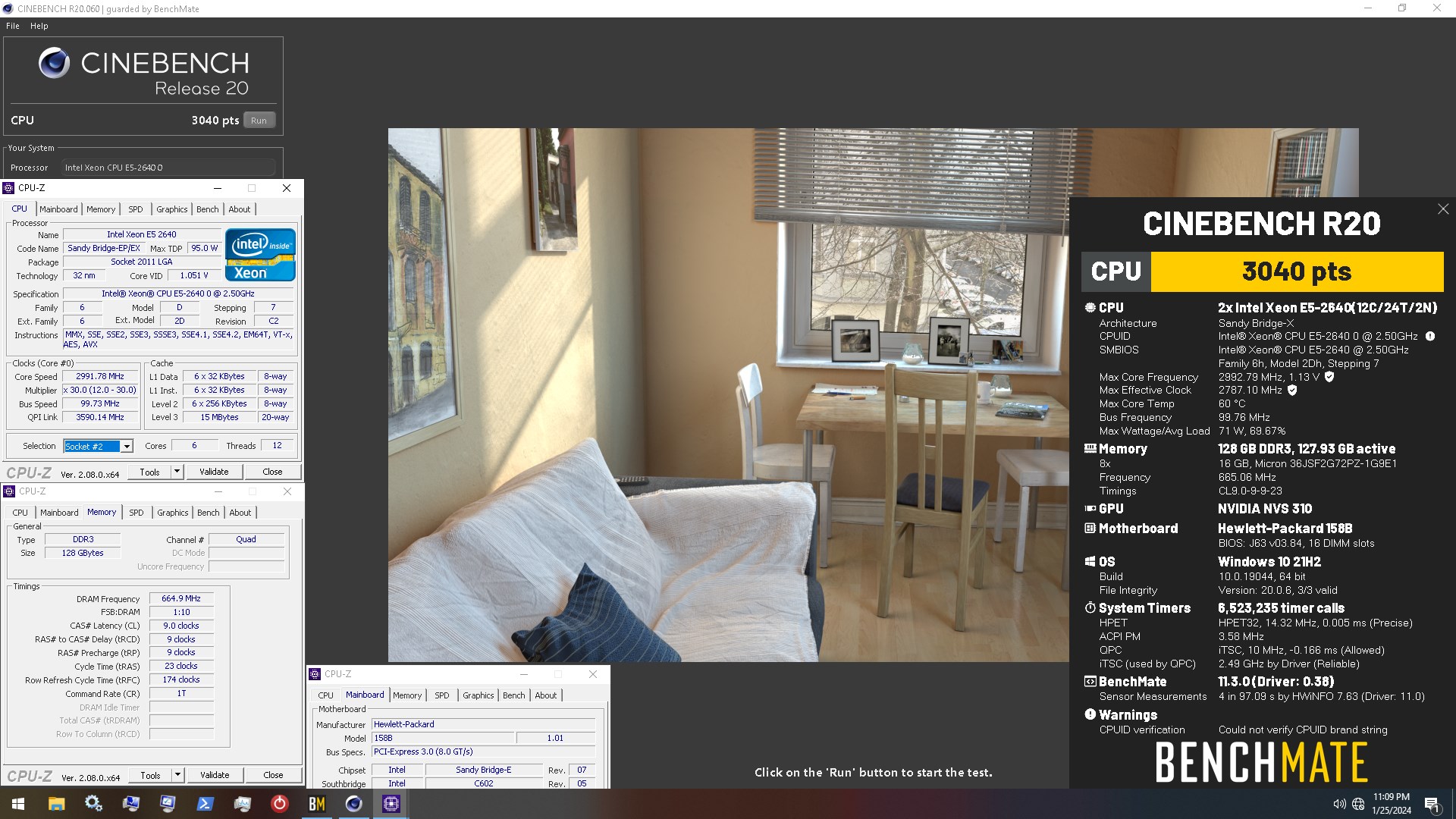Launch the PowerShell taskbar shortcut
Screen dimensions: 1456x819
click(x=206, y=804)
